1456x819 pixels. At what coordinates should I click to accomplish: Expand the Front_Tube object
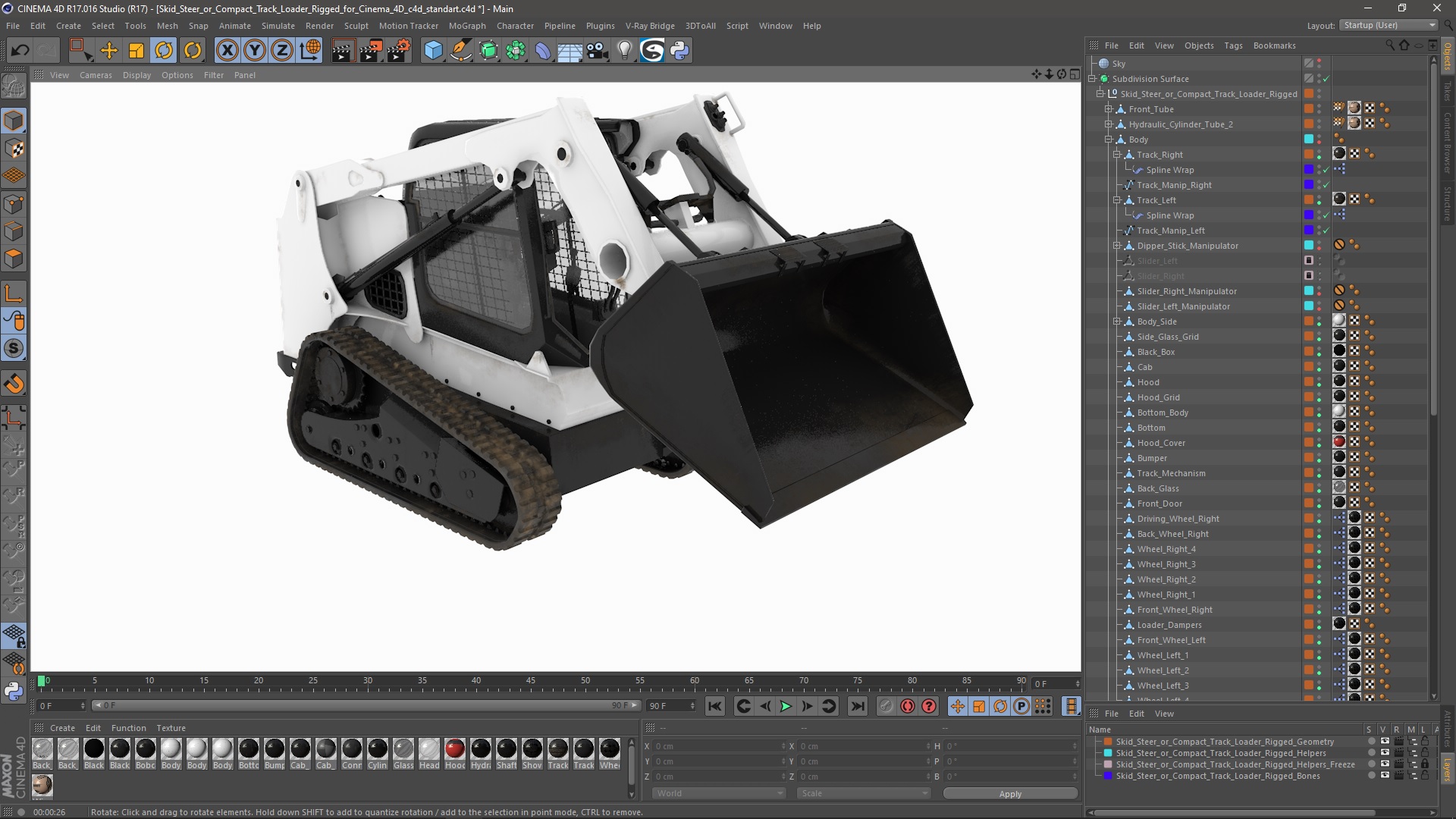[x=1109, y=109]
